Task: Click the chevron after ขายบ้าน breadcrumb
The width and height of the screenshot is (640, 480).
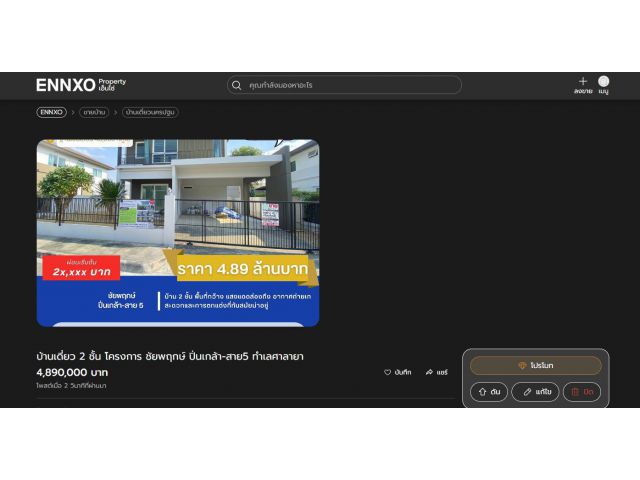Action: [116, 112]
